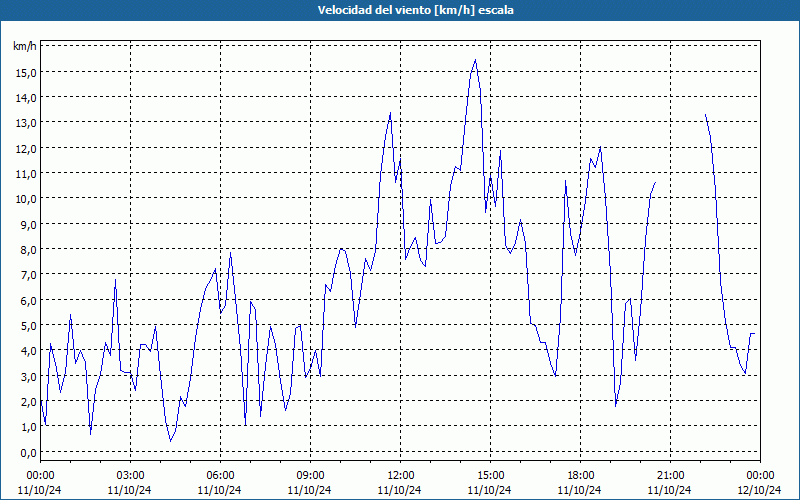
Task: Select the 7,0 y-axis value
Action: tap(28, 275)
